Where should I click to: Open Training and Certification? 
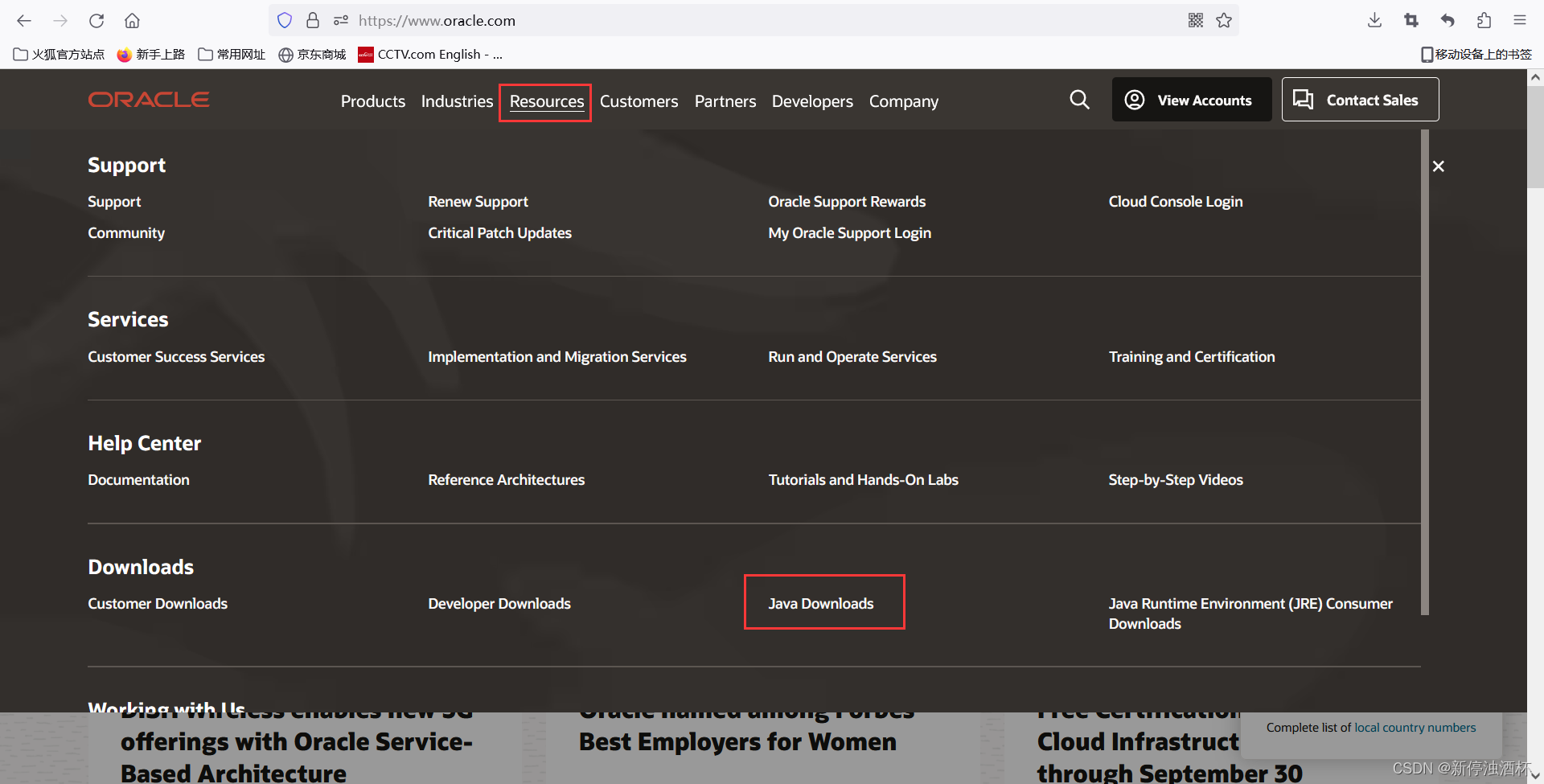coord(1192,357)
